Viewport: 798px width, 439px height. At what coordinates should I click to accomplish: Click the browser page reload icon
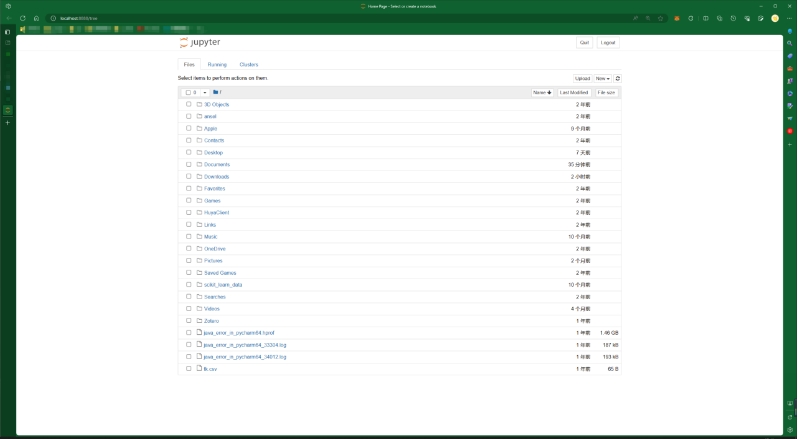tap(22, 18)
